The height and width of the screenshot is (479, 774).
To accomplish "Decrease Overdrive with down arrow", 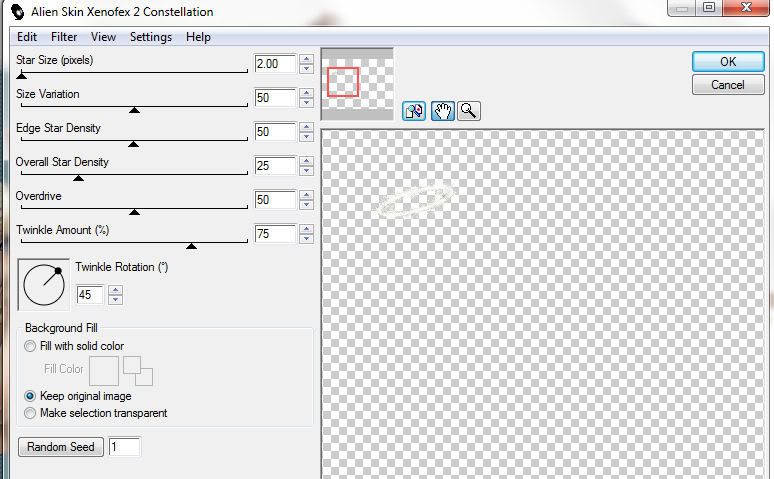I will coord(307,205).
